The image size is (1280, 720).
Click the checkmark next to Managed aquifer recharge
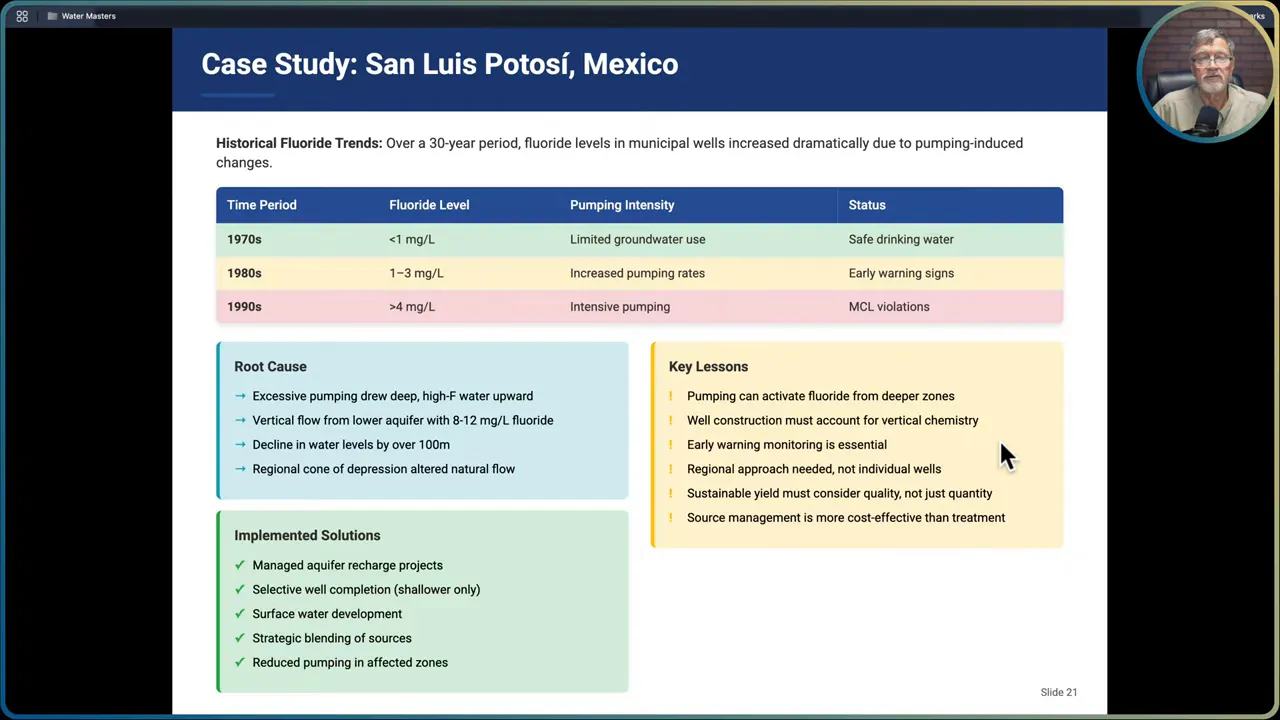(240, 565)
